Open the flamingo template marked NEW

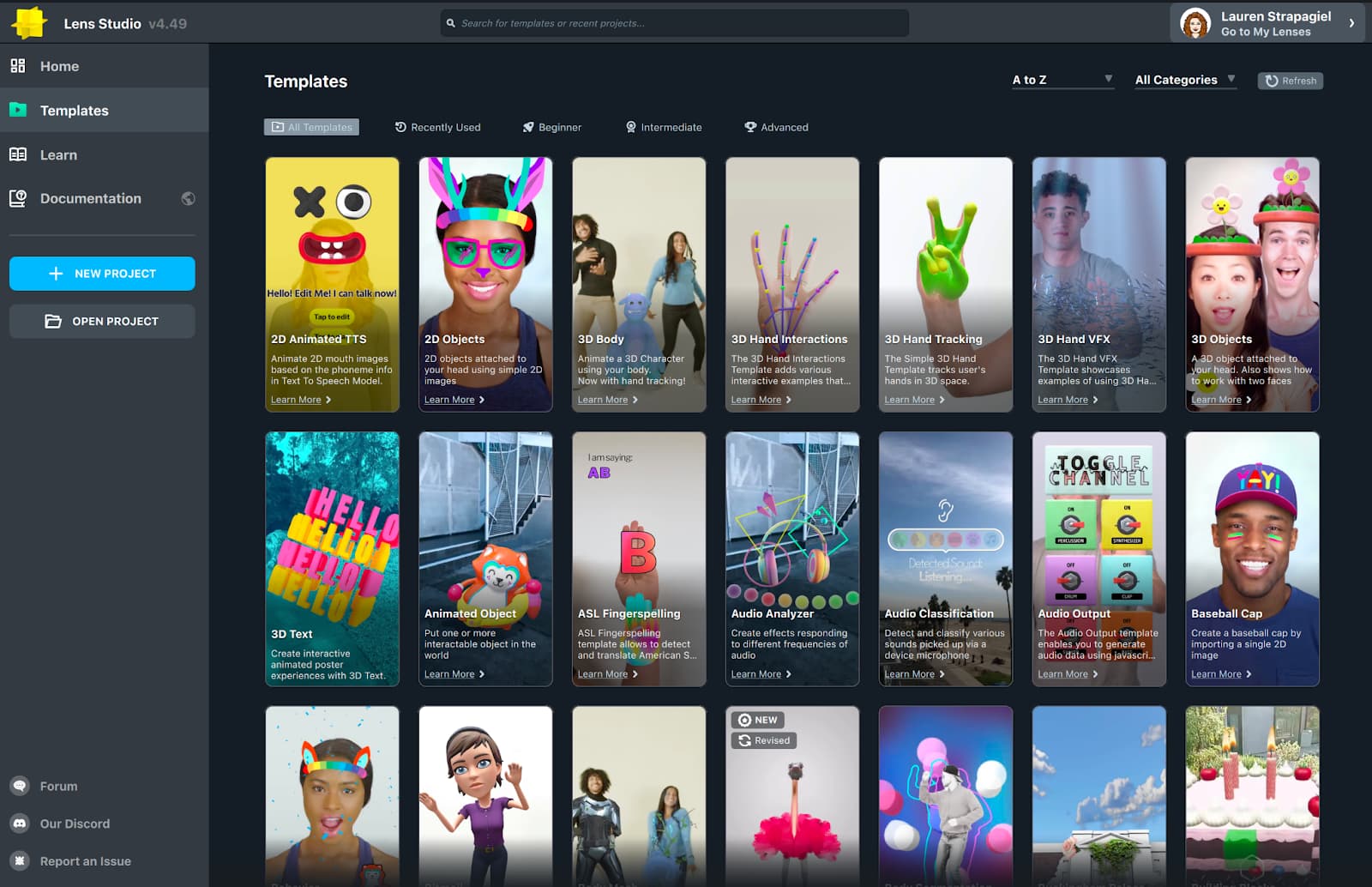point(792,796)
